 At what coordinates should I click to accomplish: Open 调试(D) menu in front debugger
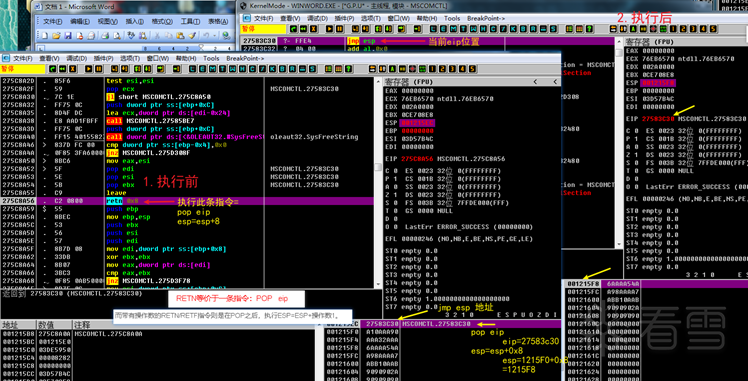coord(76,58)
